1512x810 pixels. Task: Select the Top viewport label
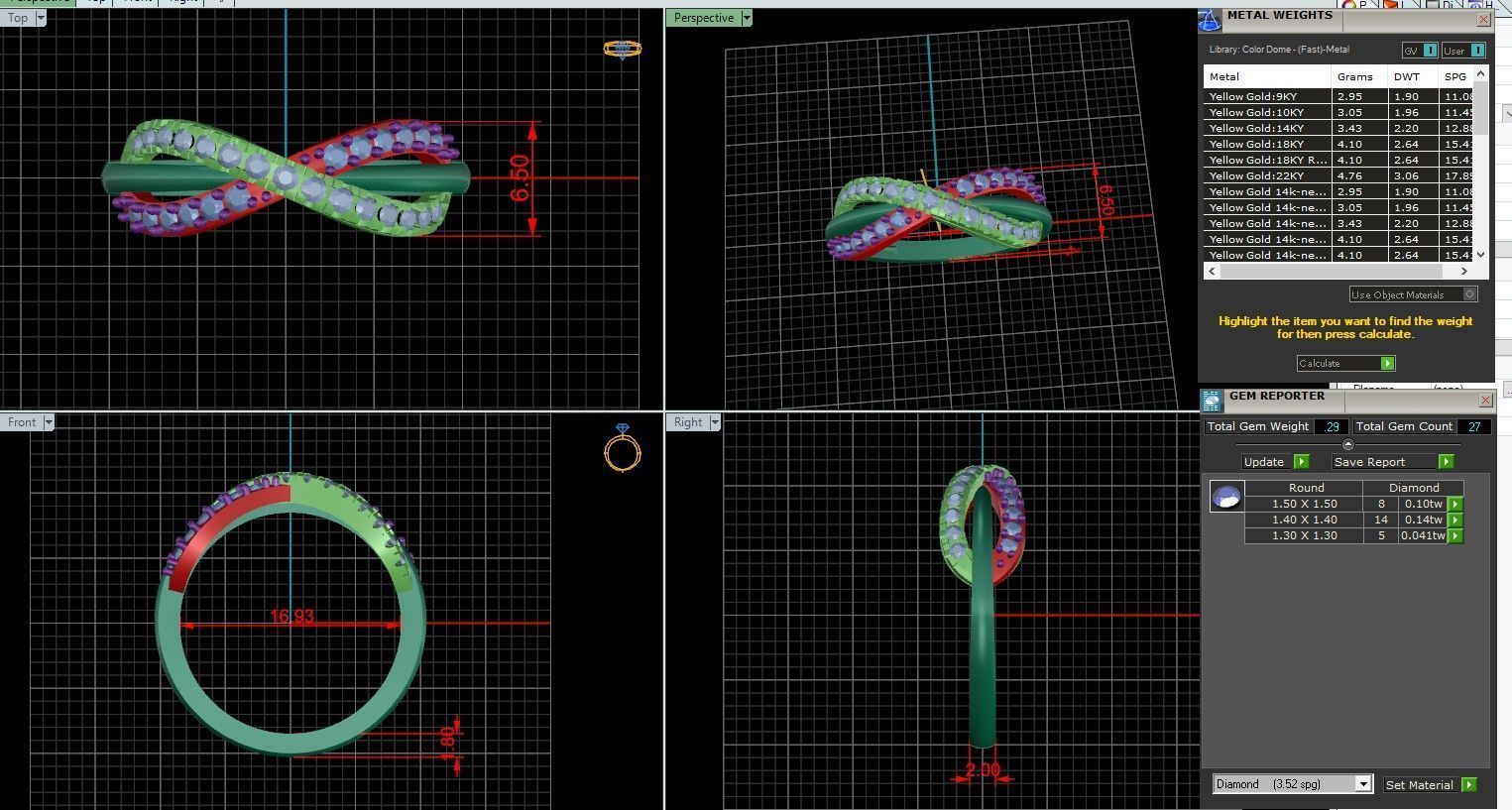18,18
